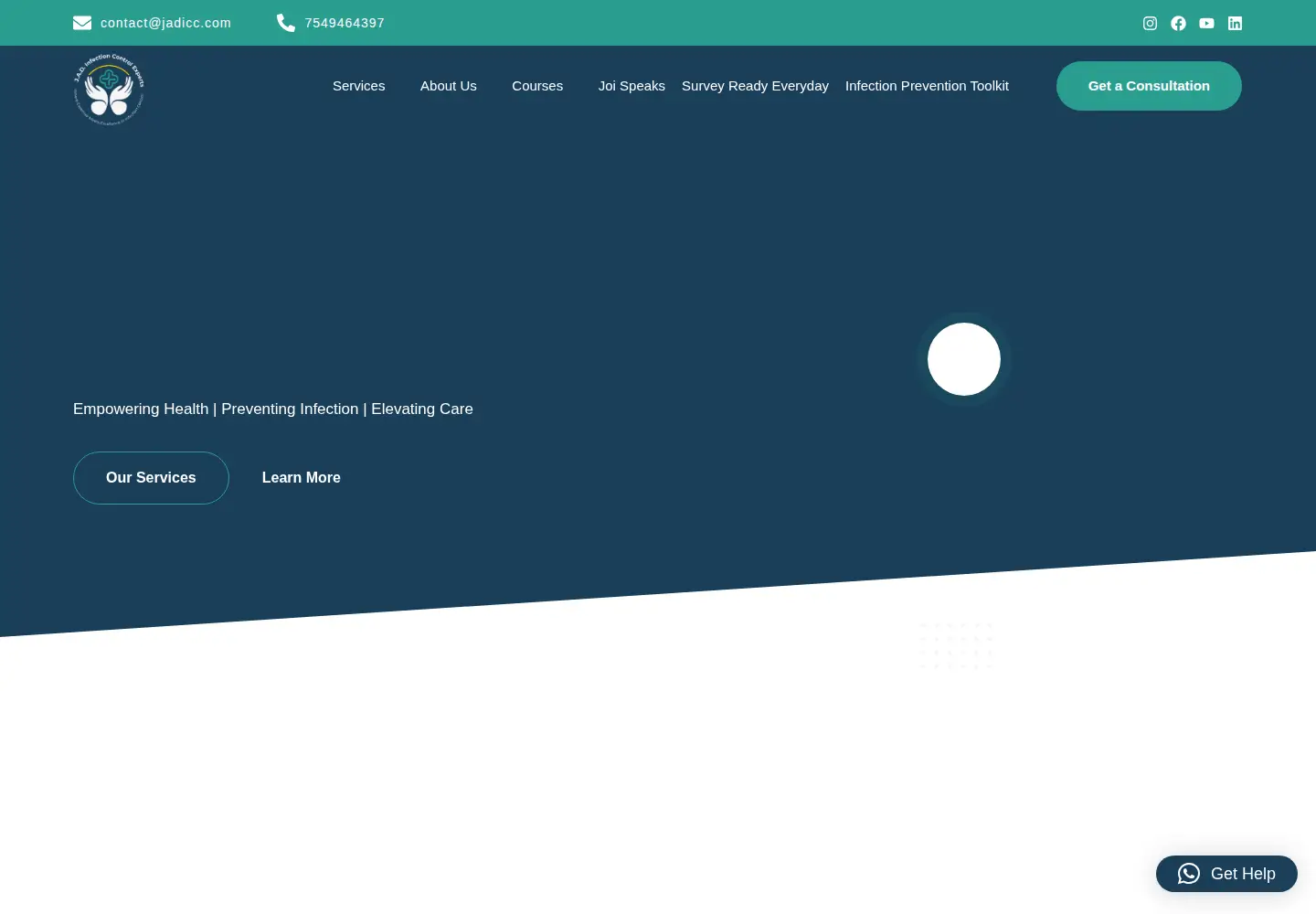Viewport: 1316px width, 914px height.
Task: Open the Instagram profile icon
Action: 1150,23
